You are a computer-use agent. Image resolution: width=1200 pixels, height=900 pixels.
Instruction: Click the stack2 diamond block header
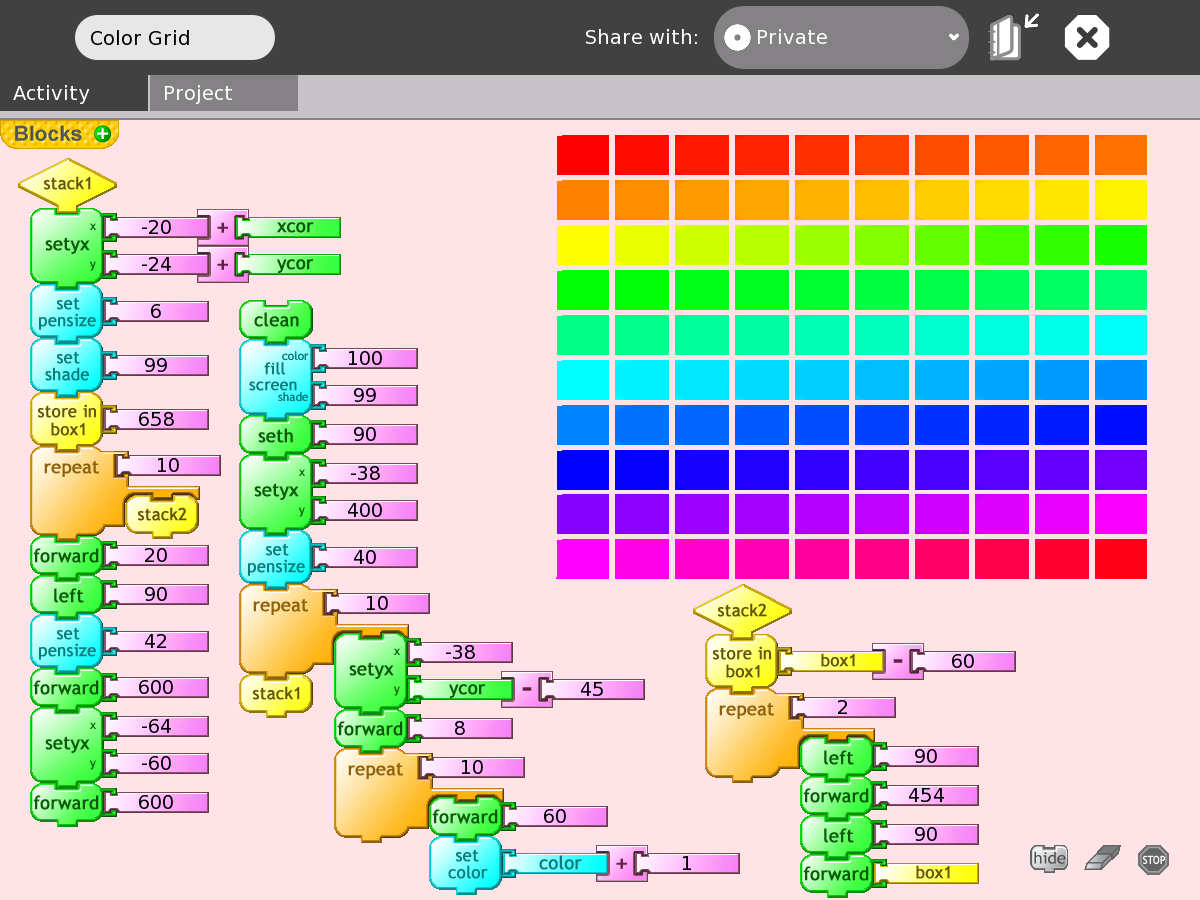tap(742, 610)
